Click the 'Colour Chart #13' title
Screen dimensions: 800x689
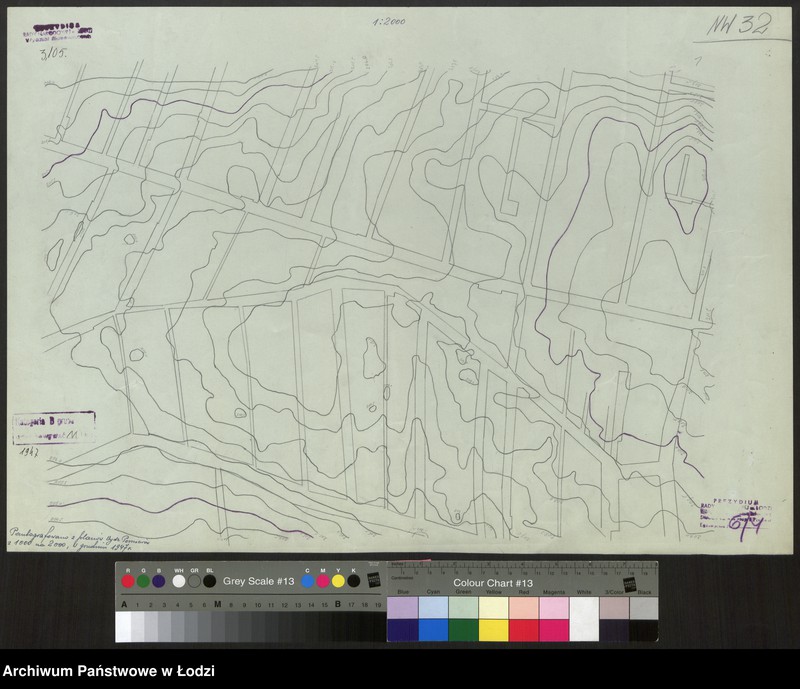[493, 582]
